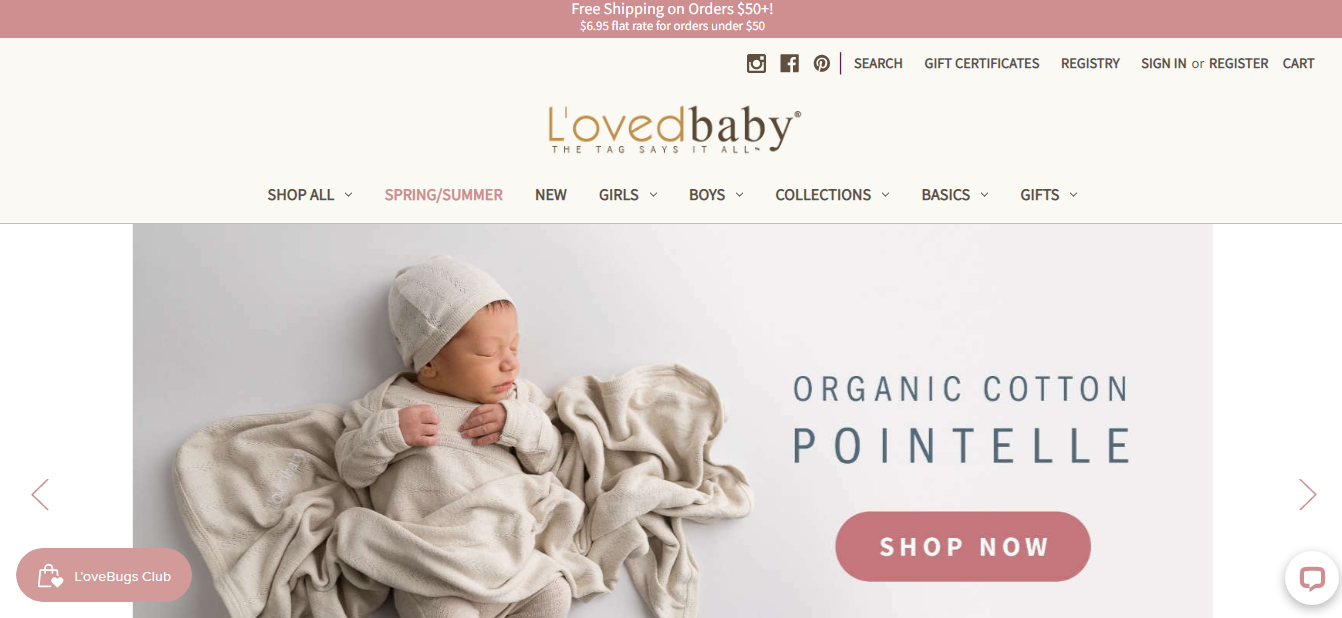Click the L'ovedbaby logo
This screenshot has width=1342, height=618.
tap(674, 130)
